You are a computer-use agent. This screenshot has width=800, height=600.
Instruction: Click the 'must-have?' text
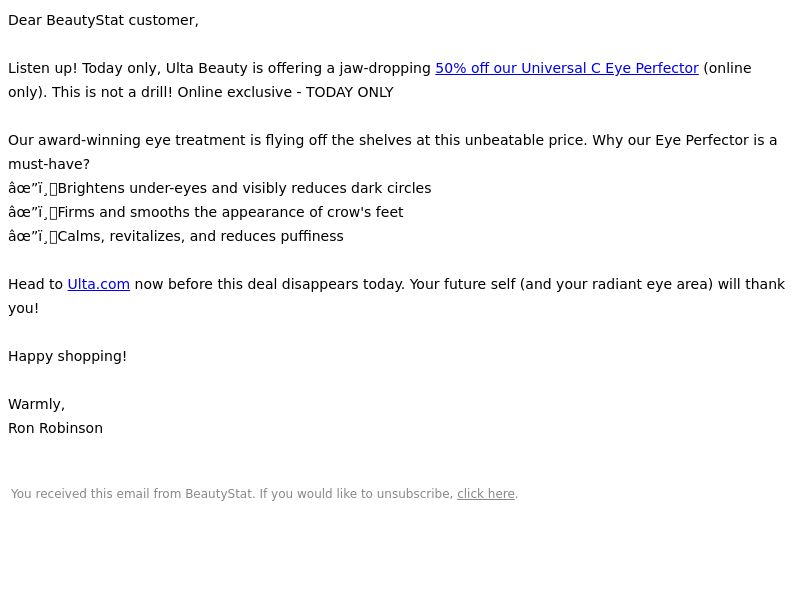[49, 164]
